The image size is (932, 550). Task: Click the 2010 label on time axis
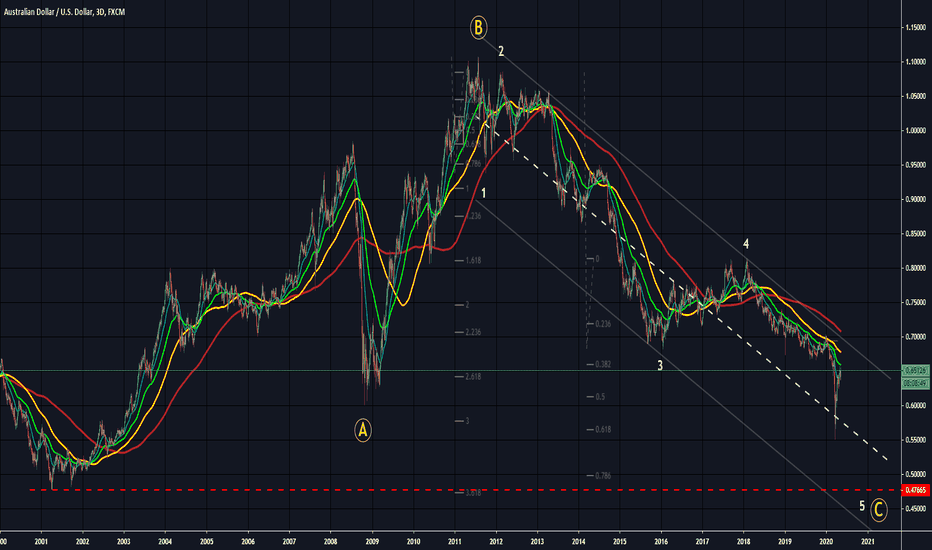pos(414,542)
